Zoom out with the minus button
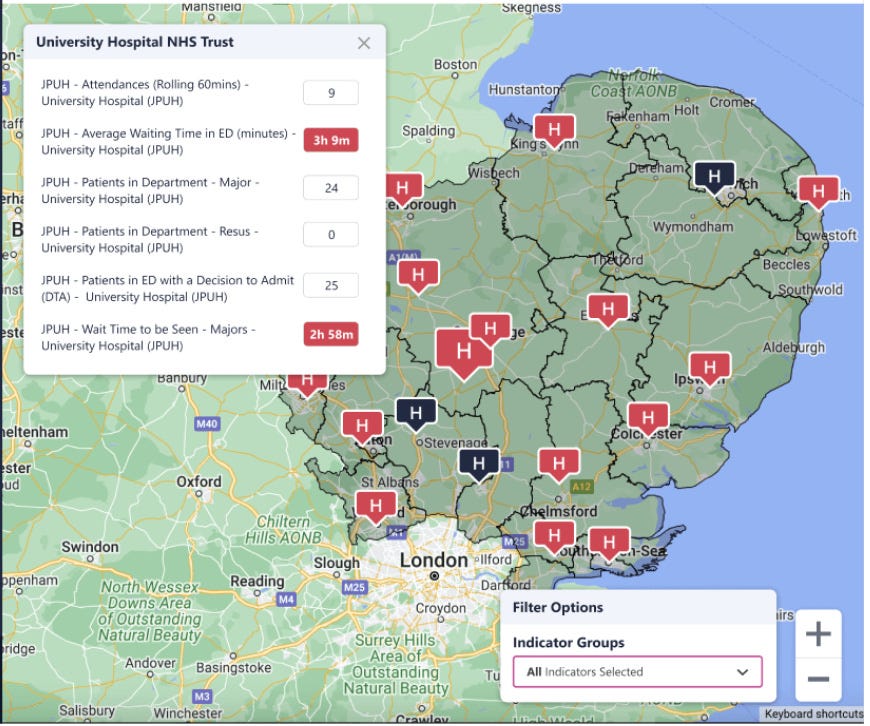Screen dimensions: 870x726 click(x=818, y=679)
